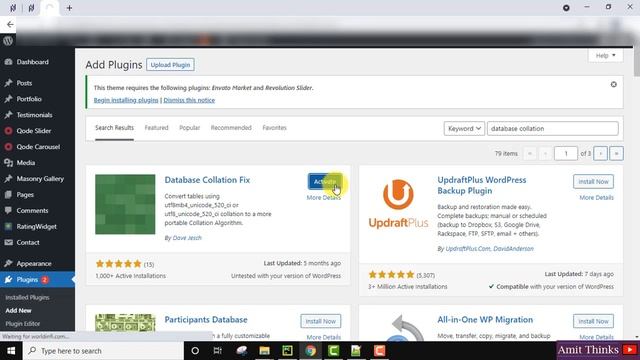Click Begin installing plugins link
This screenshot has width=640, height=360.
coord(126,100)
